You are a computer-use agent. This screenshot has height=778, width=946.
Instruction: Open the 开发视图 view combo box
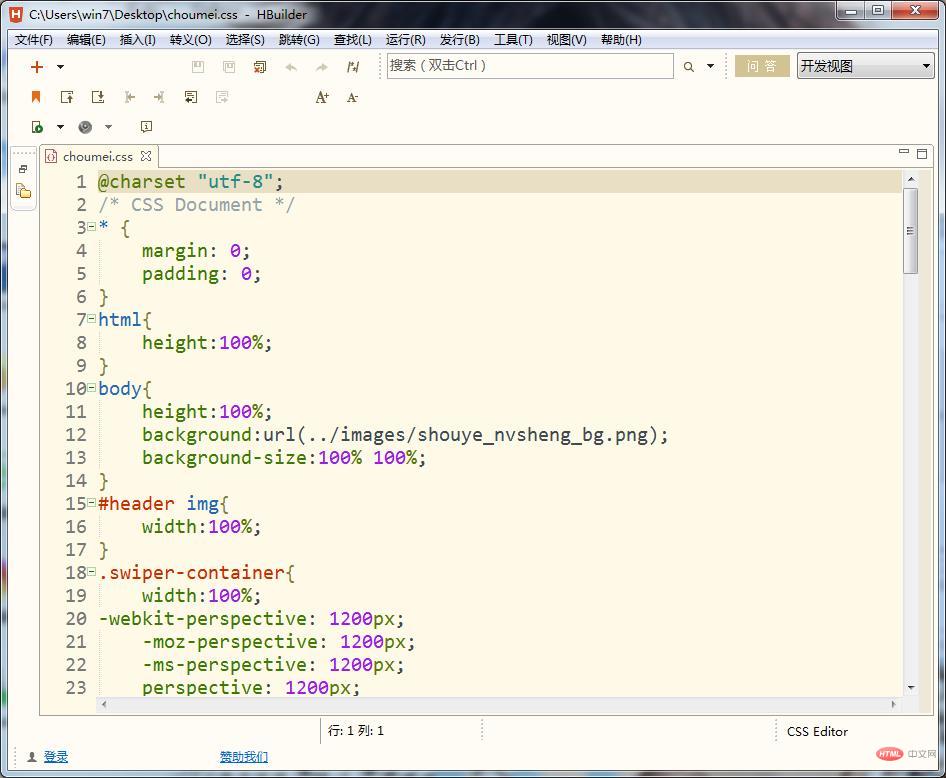(x=865, y=66)
